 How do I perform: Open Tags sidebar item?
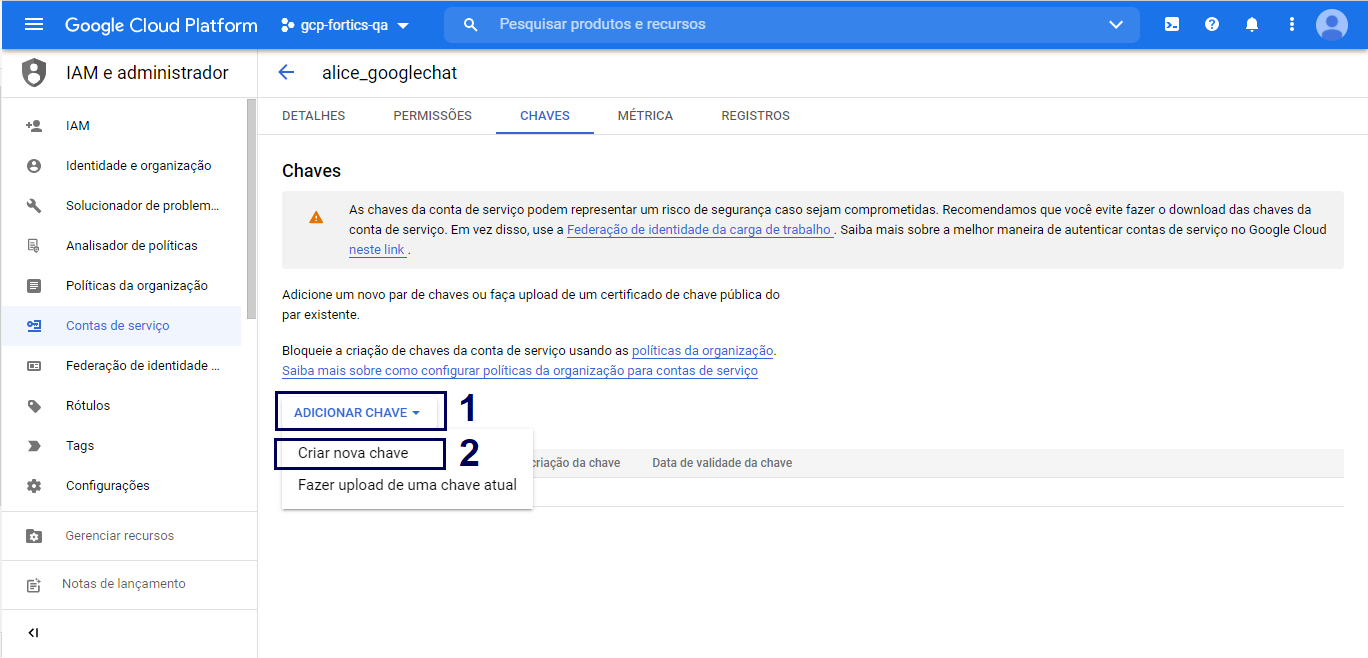[121, 446]
